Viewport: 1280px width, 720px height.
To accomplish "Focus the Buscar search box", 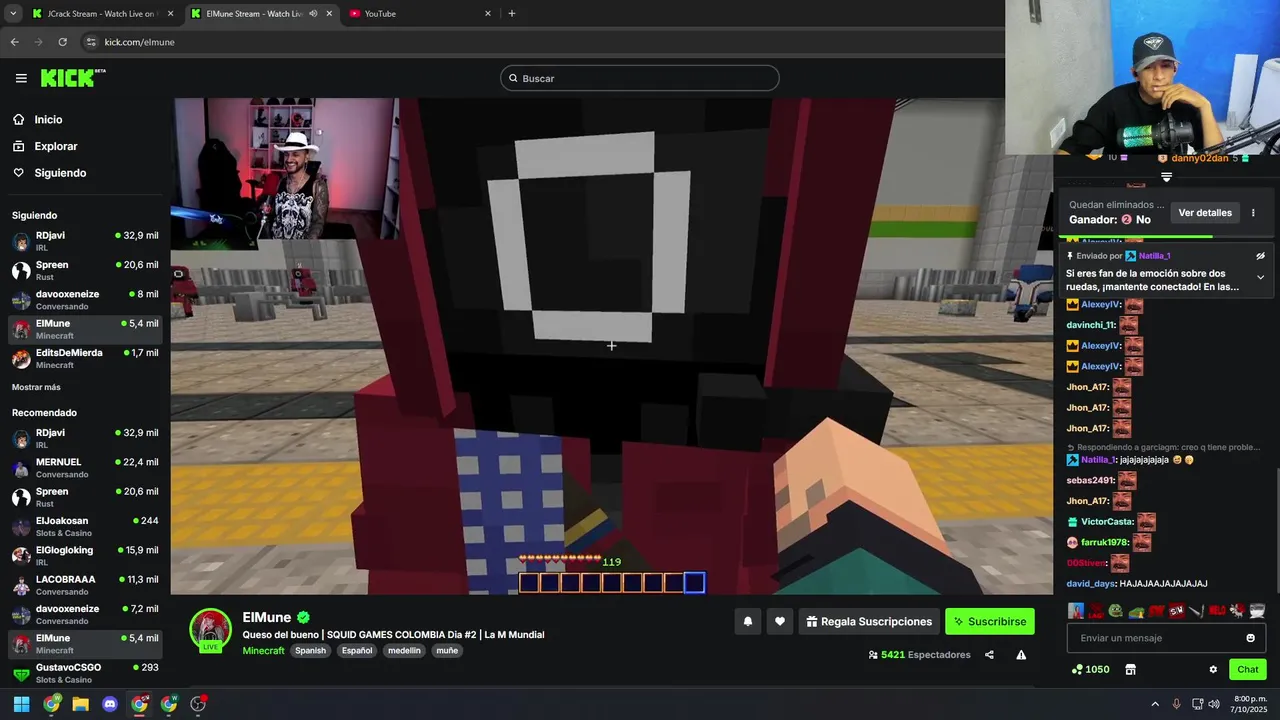I will click(x=640, y=78).
